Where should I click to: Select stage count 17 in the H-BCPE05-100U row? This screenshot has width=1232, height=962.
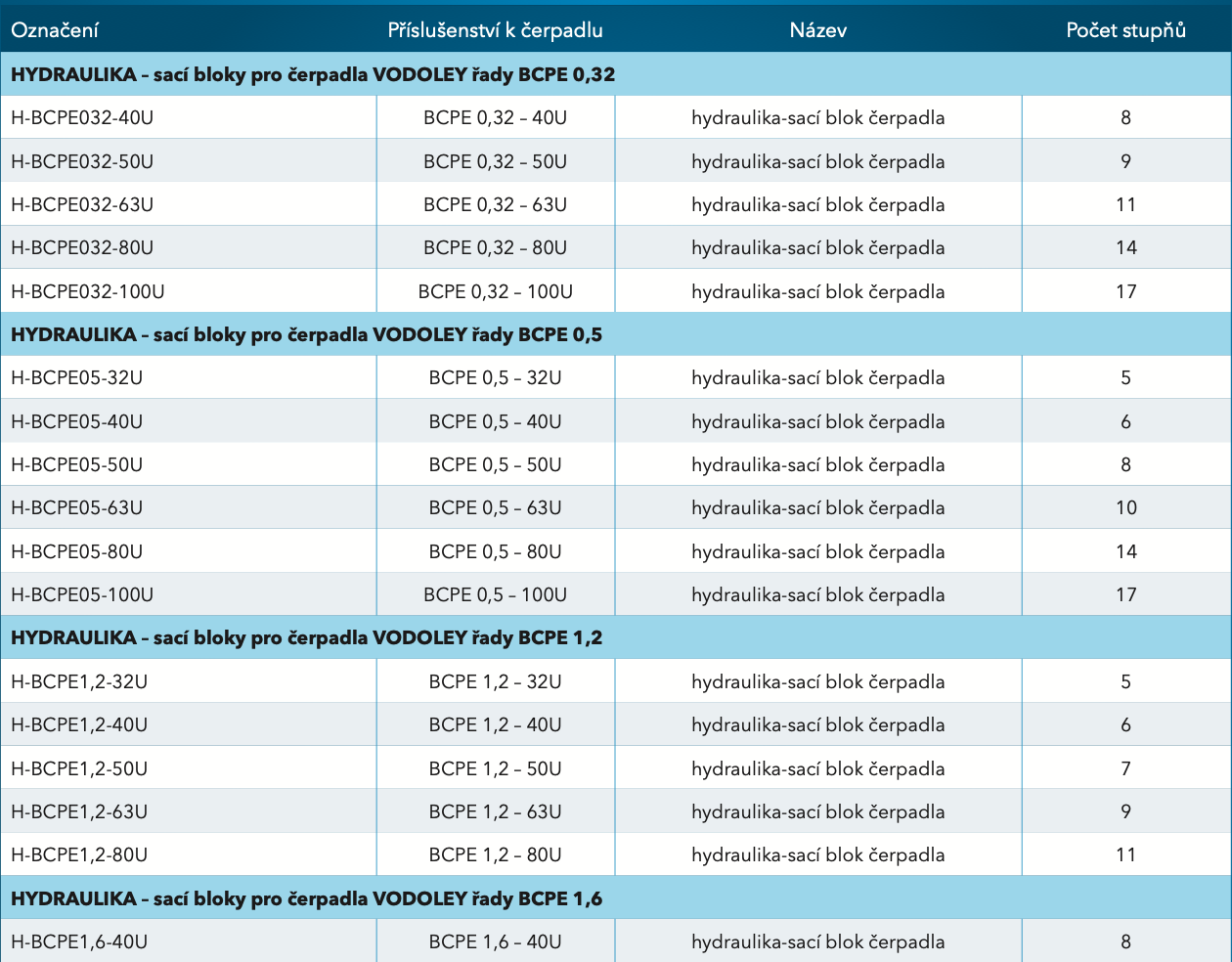(x=1126, y=594)
